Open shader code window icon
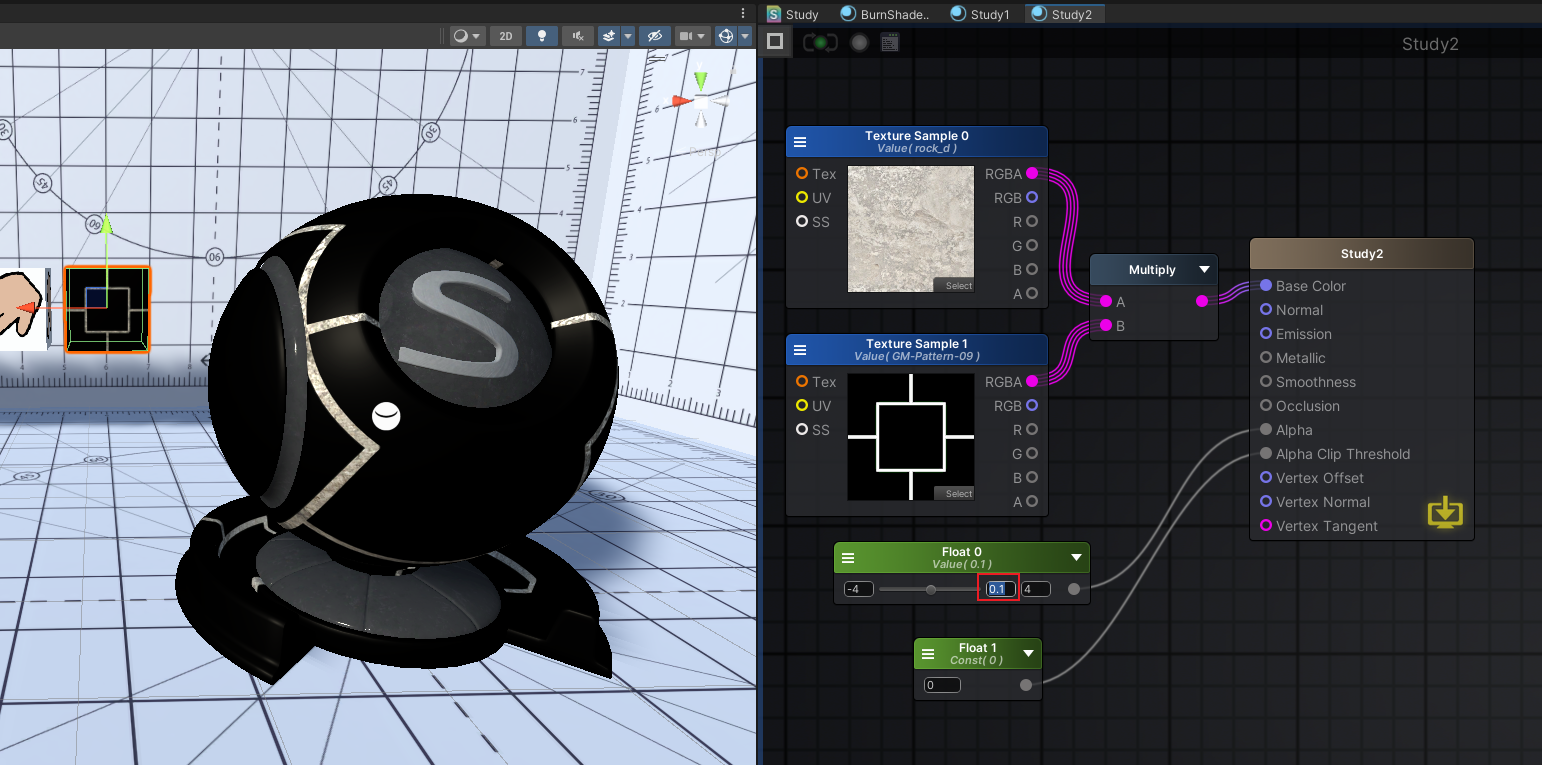Image resolution: width=1542 pixels, height=765 pixels. pos(890,42)
